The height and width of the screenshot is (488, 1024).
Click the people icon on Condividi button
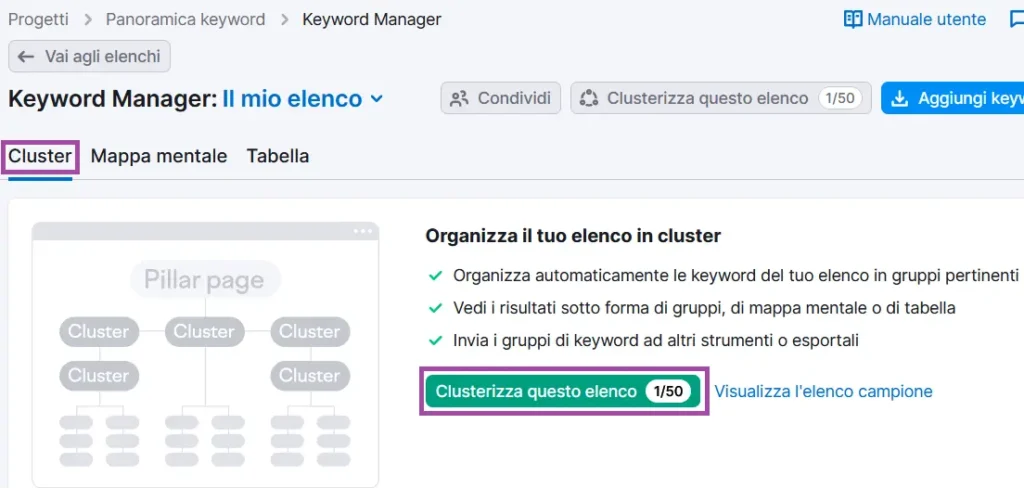point(459,98)
